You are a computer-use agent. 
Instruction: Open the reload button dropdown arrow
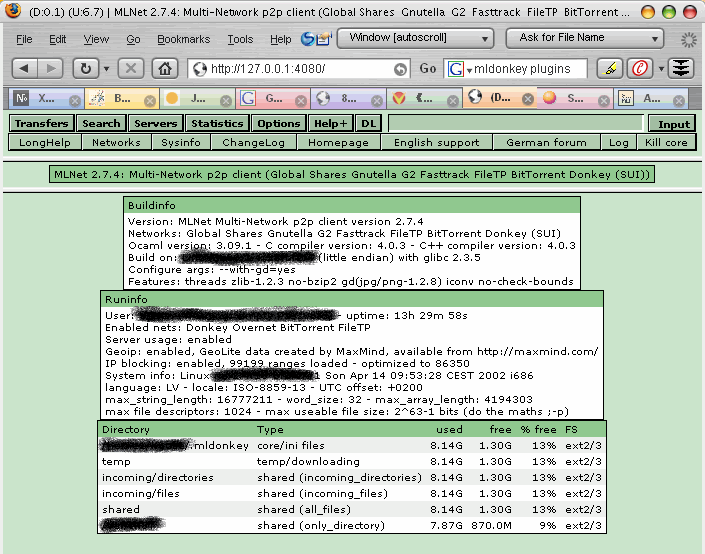pyautogui.click(x=107, y=69)
